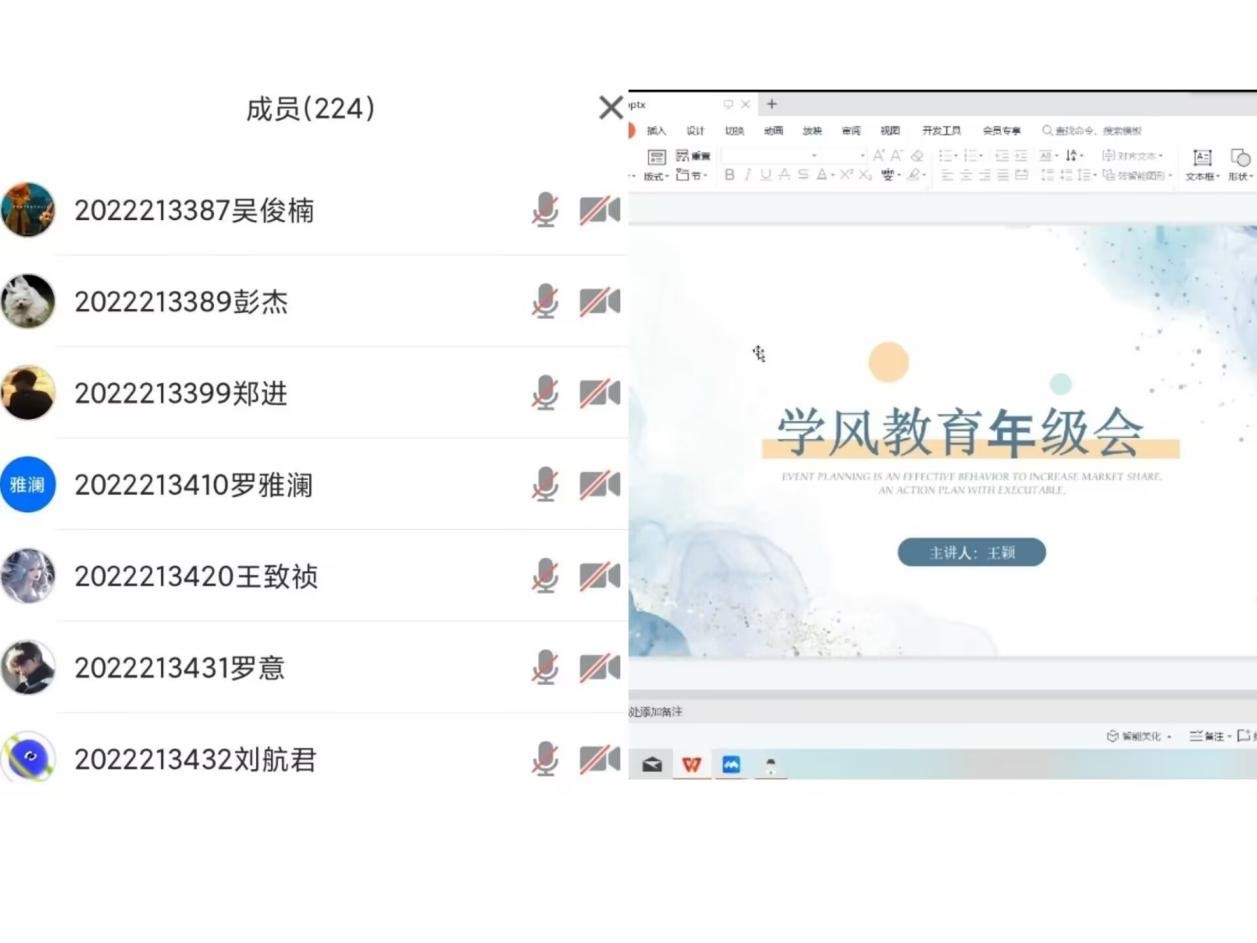
Task: Expand the 备注 notes dropdown
Action: [1211, 736]
